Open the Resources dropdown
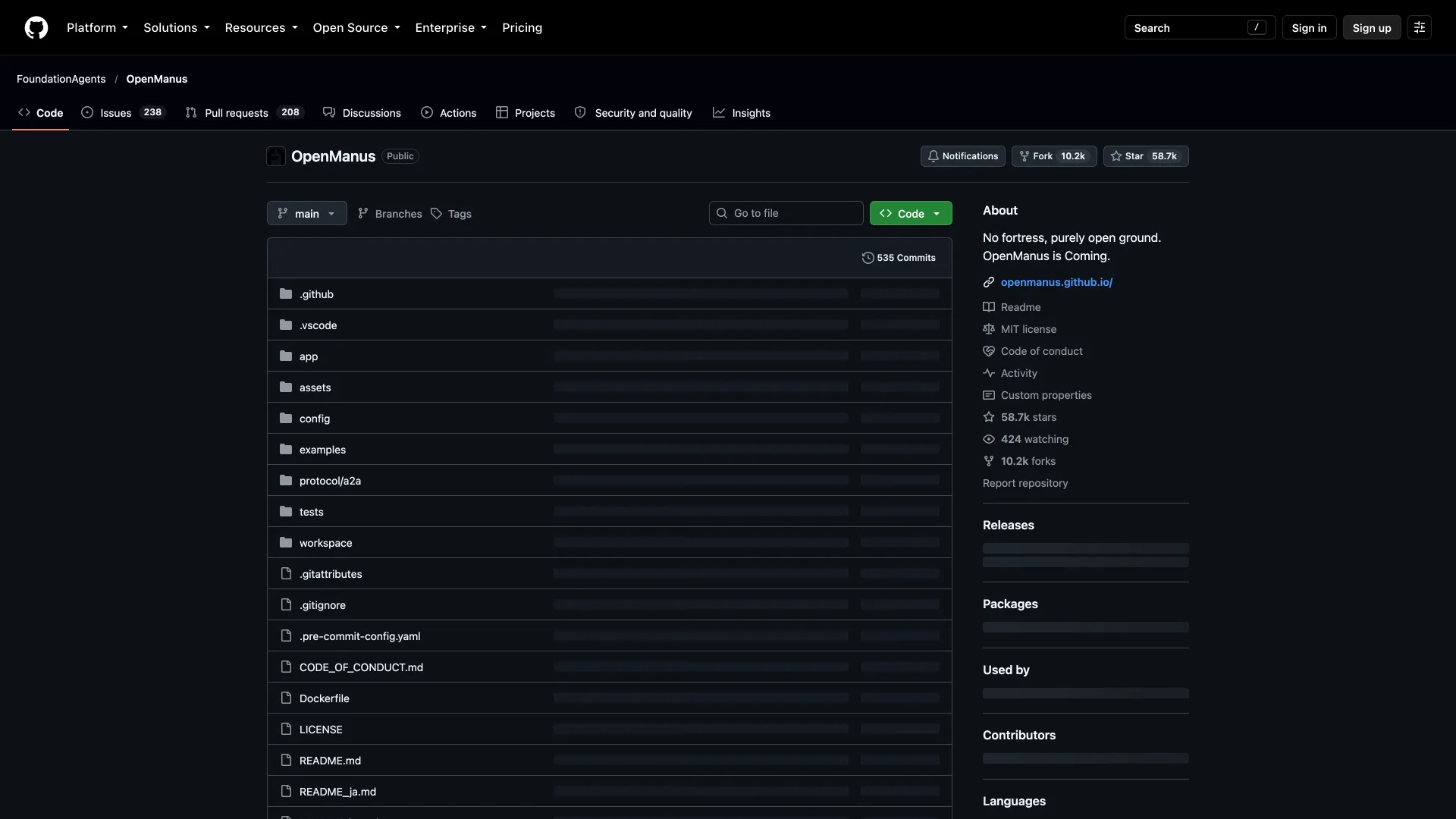This screenshot has width=1456, height=819. 261,27
